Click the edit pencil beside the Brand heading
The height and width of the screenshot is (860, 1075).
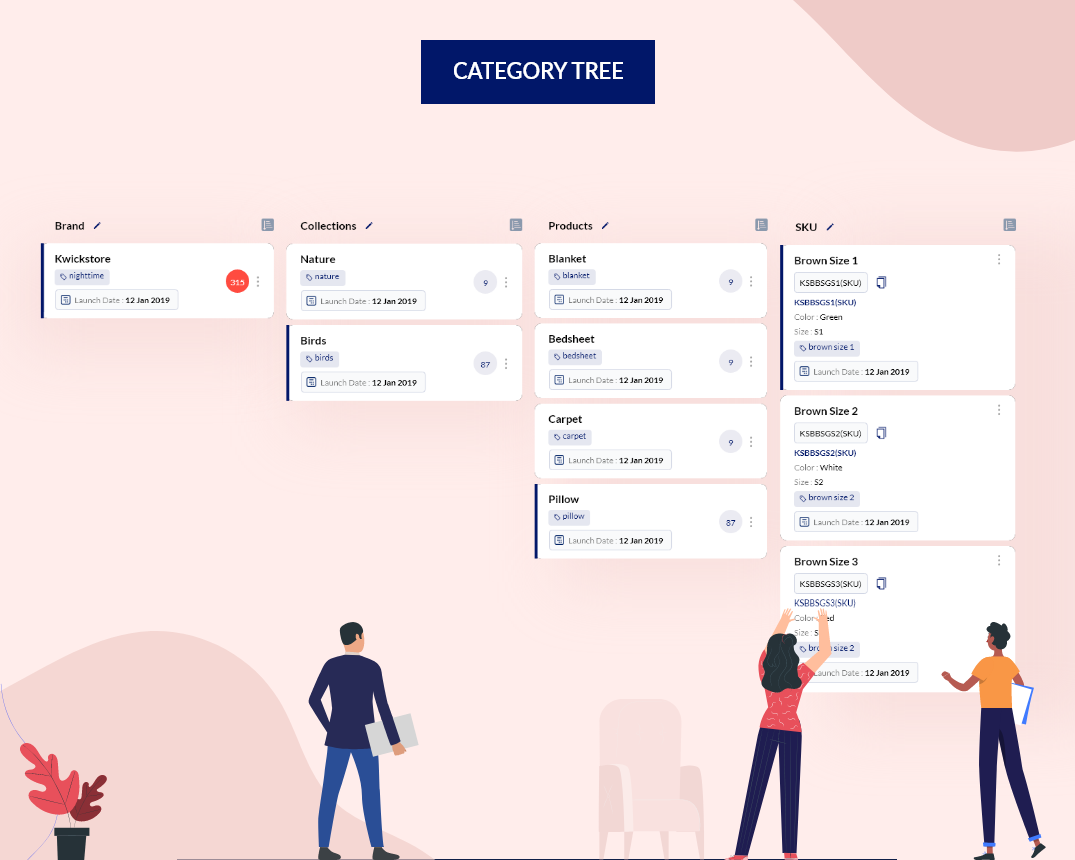click(x=97, y=225)
